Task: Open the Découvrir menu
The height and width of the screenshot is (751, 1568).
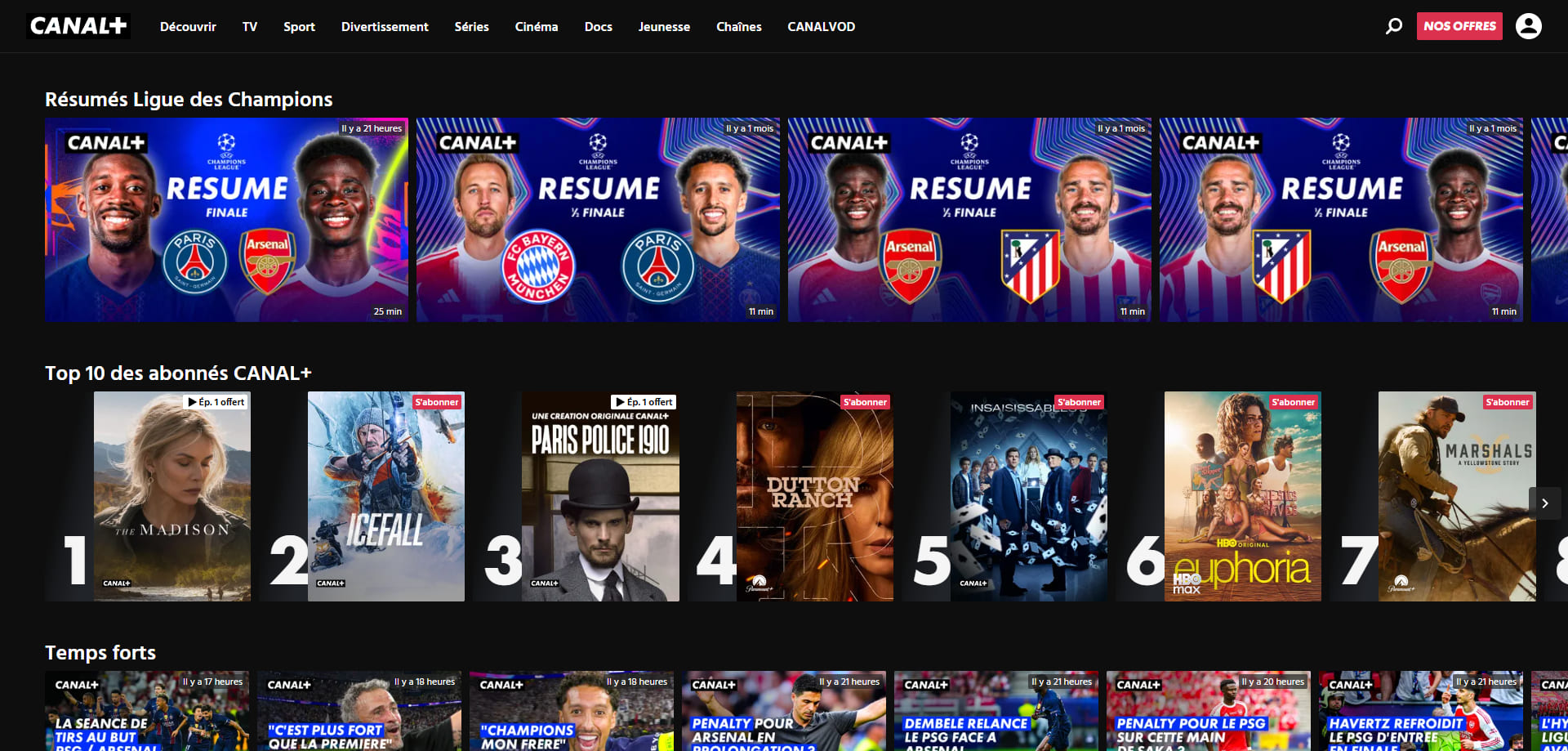Action: [x=188, y=27]
